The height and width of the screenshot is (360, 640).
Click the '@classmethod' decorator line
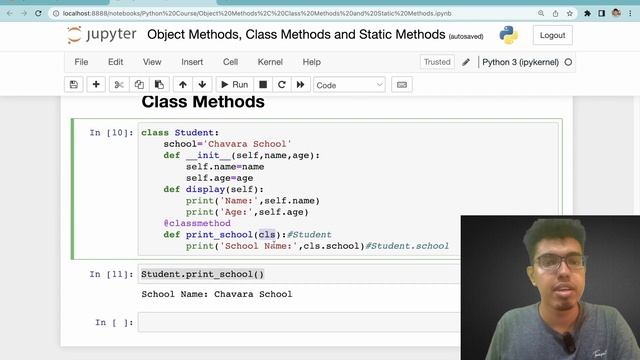coord(197,223)
